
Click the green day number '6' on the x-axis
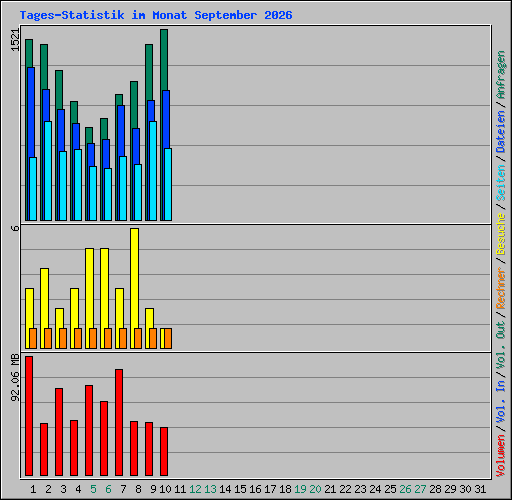[x=108, y=489]
